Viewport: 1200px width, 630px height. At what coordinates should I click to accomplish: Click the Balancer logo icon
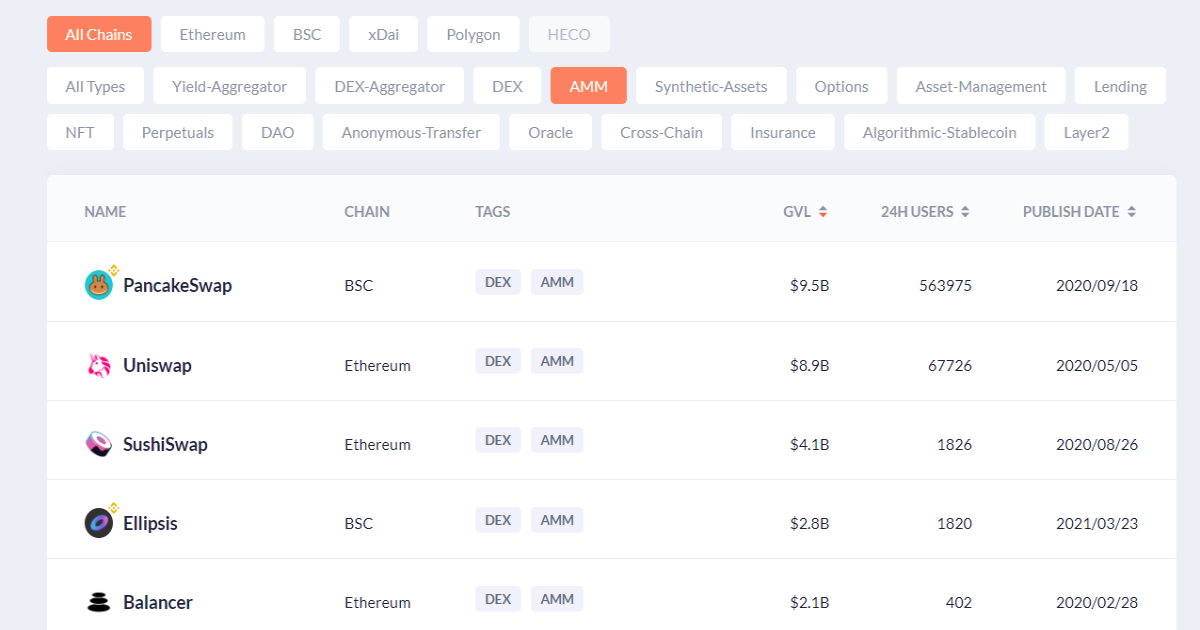coord(99,602)
